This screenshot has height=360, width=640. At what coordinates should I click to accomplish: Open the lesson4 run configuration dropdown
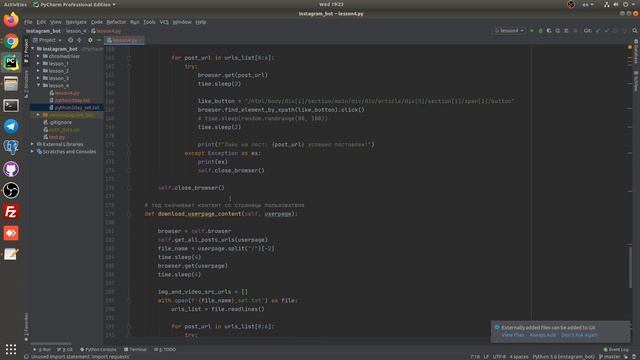(x=509, y=31)
